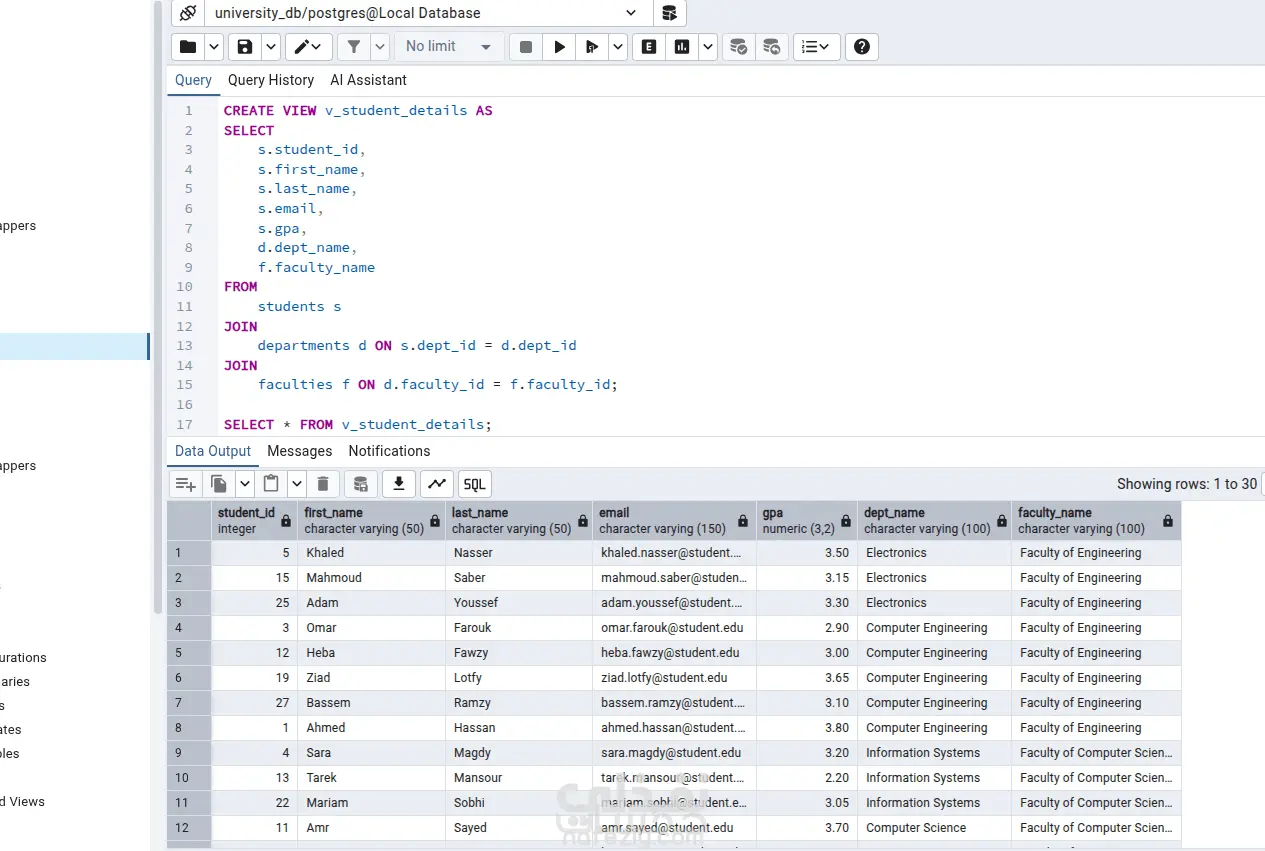Click the connection status icon beside database name
Image resolution: width=1265 pixels, height=851 pixels.
point(187,13)
